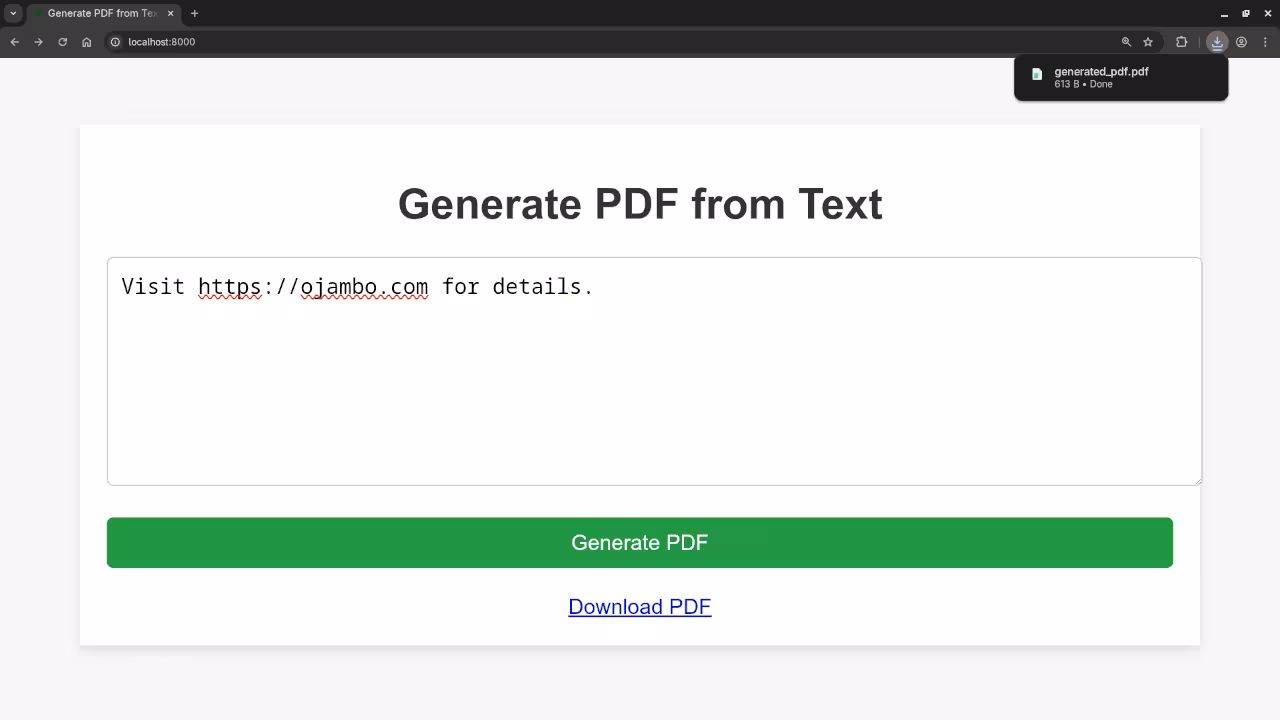Screen dimensions: 1280x720
Task: Bookmark this page using the star icon
Action: tap(1148, 42)
